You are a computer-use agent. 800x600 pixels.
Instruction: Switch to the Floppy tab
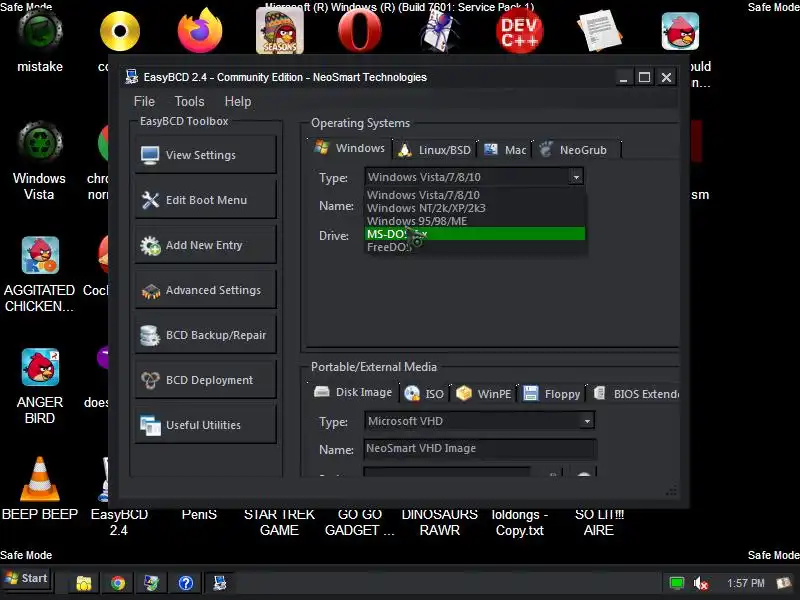552,394
